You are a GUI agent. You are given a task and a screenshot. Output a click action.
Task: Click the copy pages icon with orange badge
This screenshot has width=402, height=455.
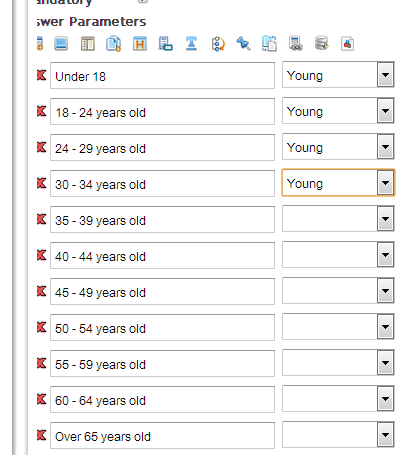point(114,44)
